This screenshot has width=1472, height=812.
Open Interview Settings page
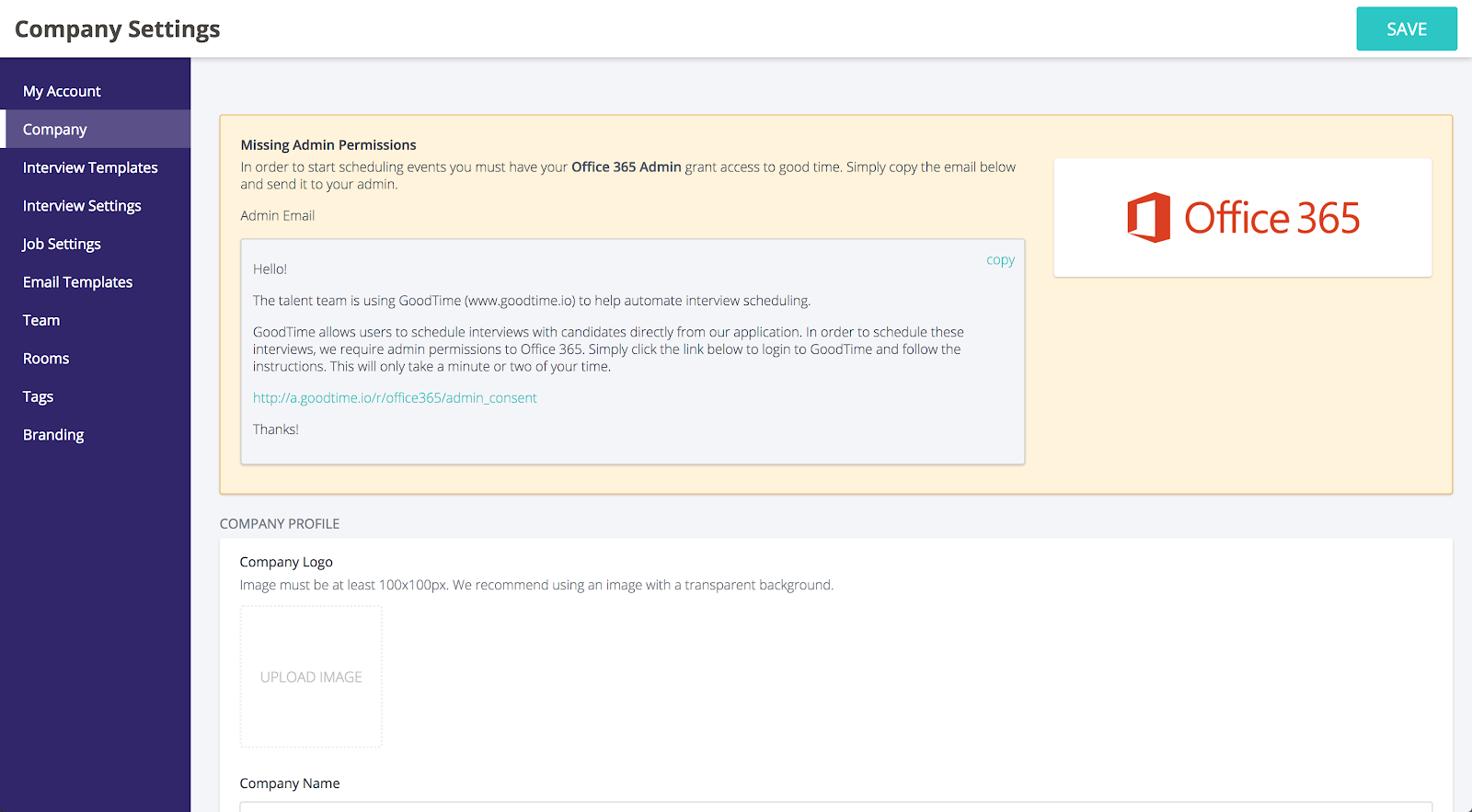point(82,206)
